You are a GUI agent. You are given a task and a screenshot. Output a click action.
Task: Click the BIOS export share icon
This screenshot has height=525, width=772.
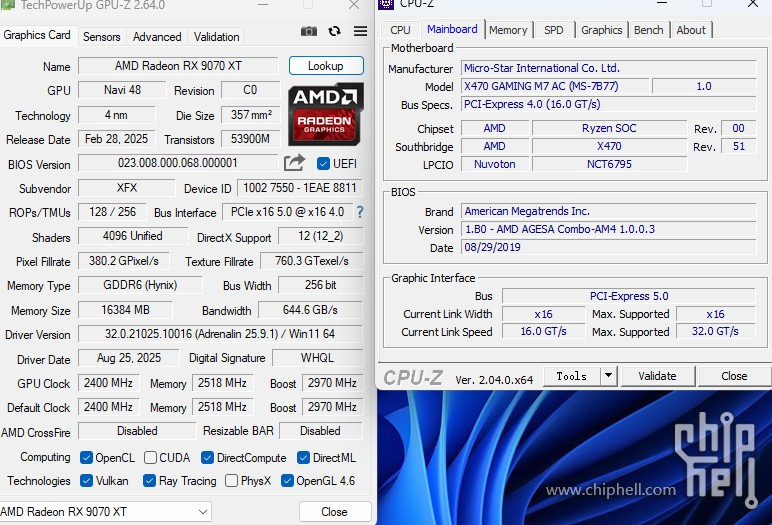tap(294, 163)
